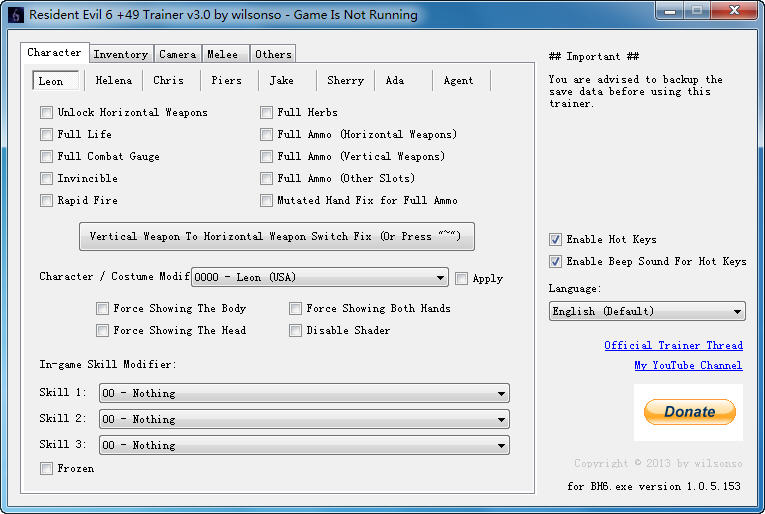Choose the Leon character sub-tab

55,81
